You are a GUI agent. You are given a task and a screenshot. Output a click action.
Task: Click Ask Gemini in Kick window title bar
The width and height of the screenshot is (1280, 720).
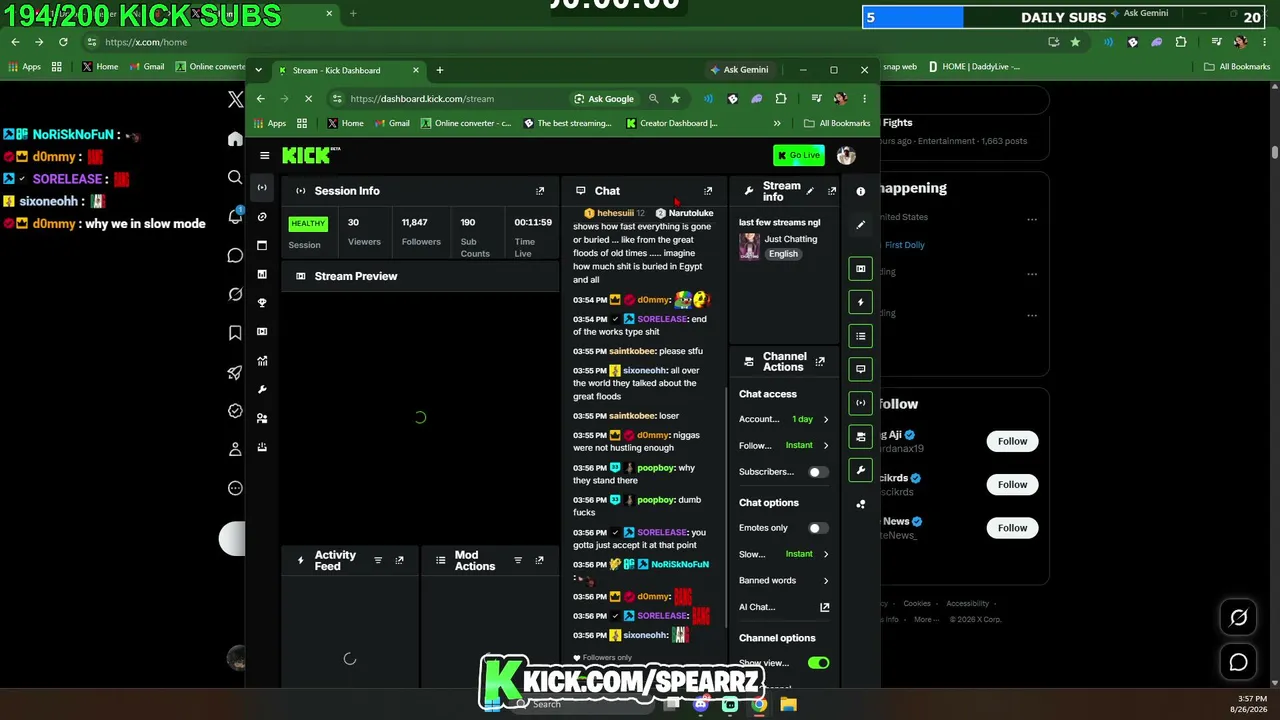click(x=739, y=70)
